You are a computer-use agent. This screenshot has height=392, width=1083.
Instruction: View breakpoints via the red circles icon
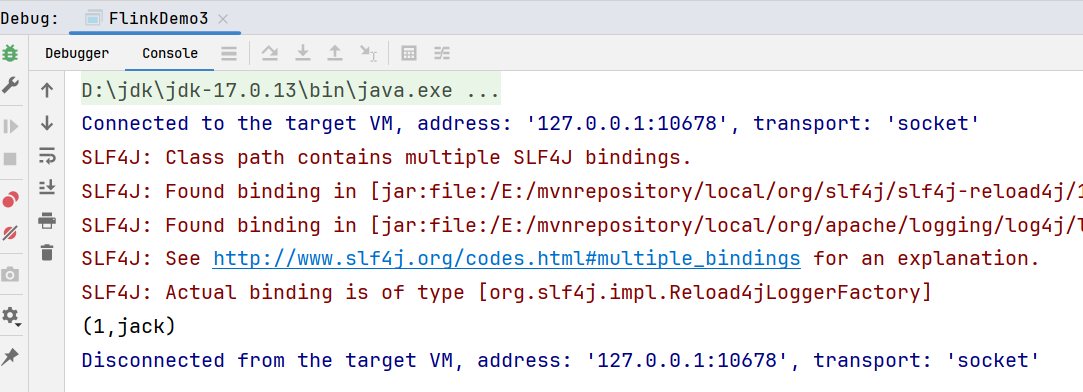click(10, 200)
